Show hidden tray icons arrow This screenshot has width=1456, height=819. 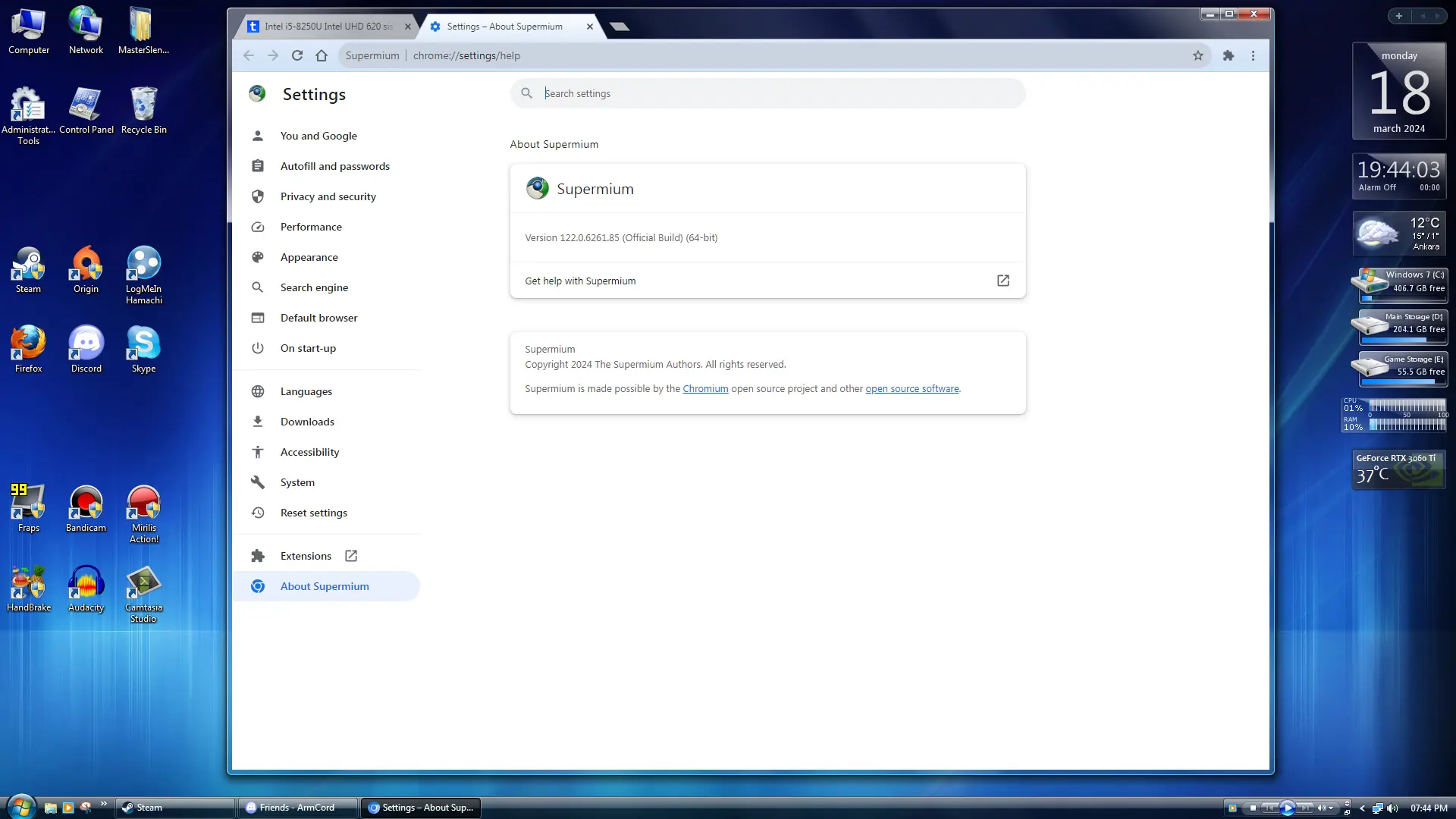pos(1363,808)
